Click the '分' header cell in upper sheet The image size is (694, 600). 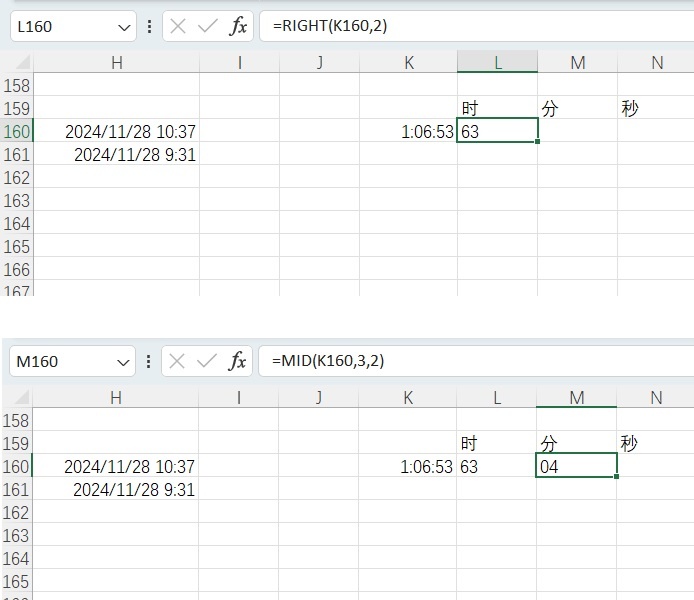click(578, 108)
